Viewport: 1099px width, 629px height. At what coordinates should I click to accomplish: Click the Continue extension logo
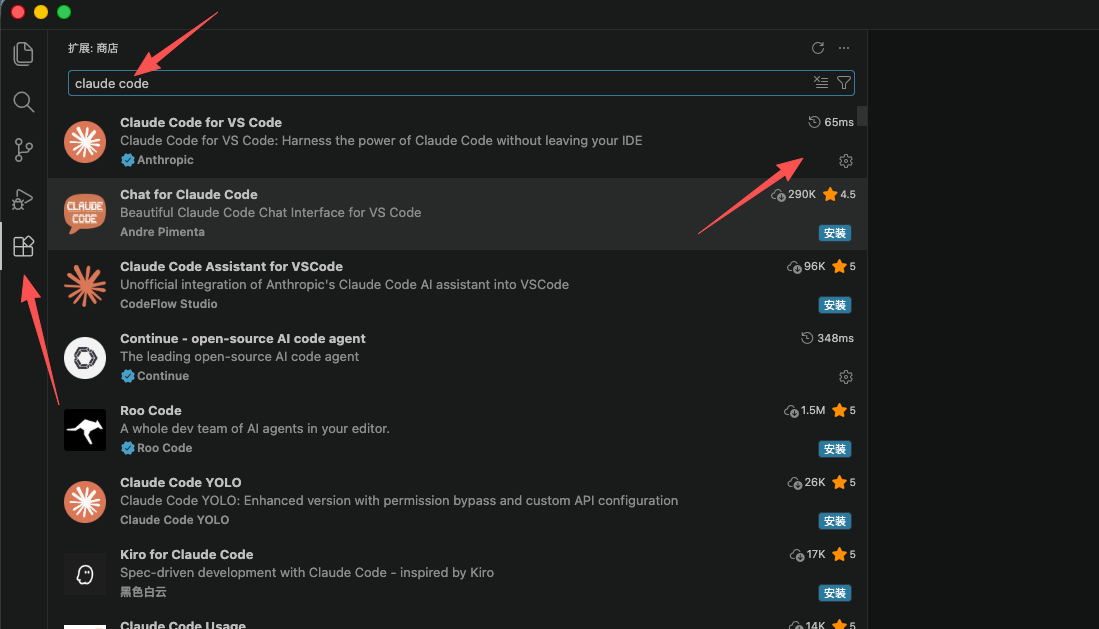click(85, 358)
